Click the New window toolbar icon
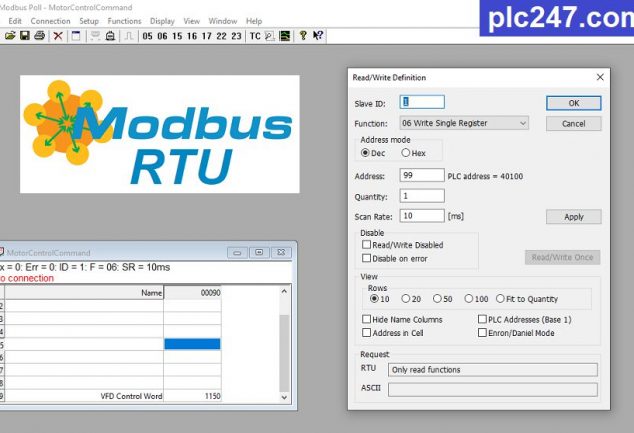Viewport: 634px width, 433px height. [x=76, y=36]
